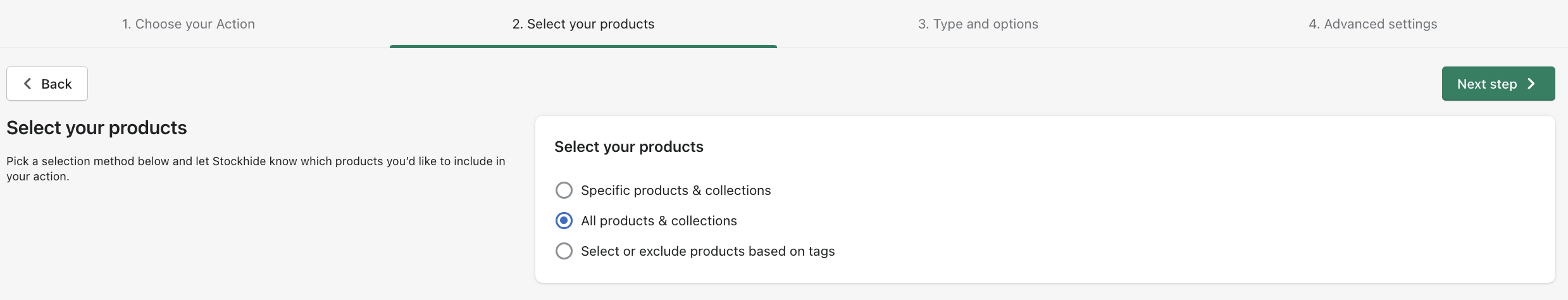Click the green underline beneath the active tab
The height and width of the screenshot is (300, 1568).
click(583, 46)
